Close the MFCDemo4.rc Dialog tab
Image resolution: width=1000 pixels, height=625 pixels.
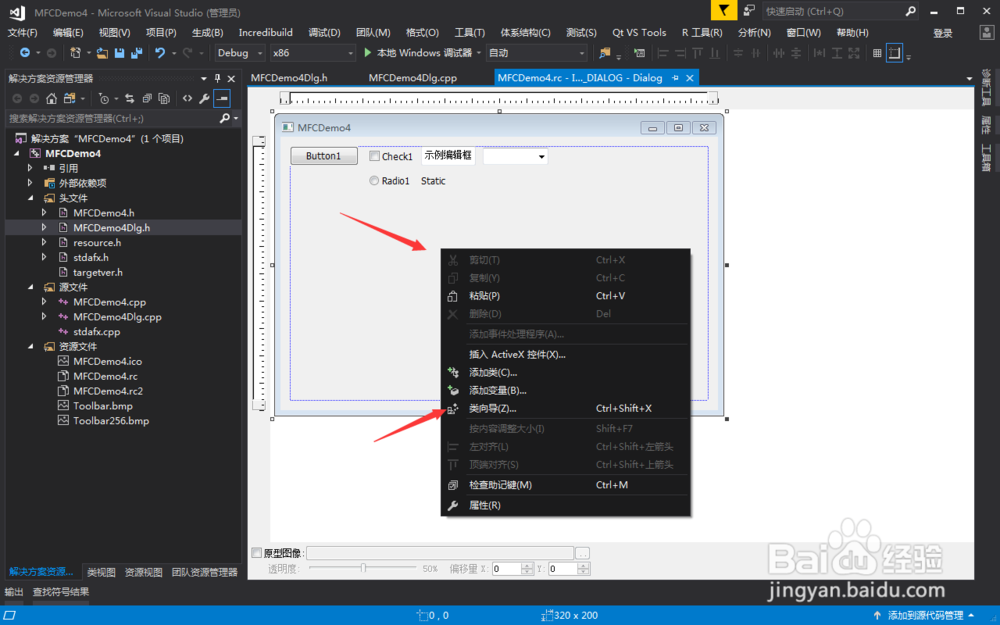click(x=689, y=78)
